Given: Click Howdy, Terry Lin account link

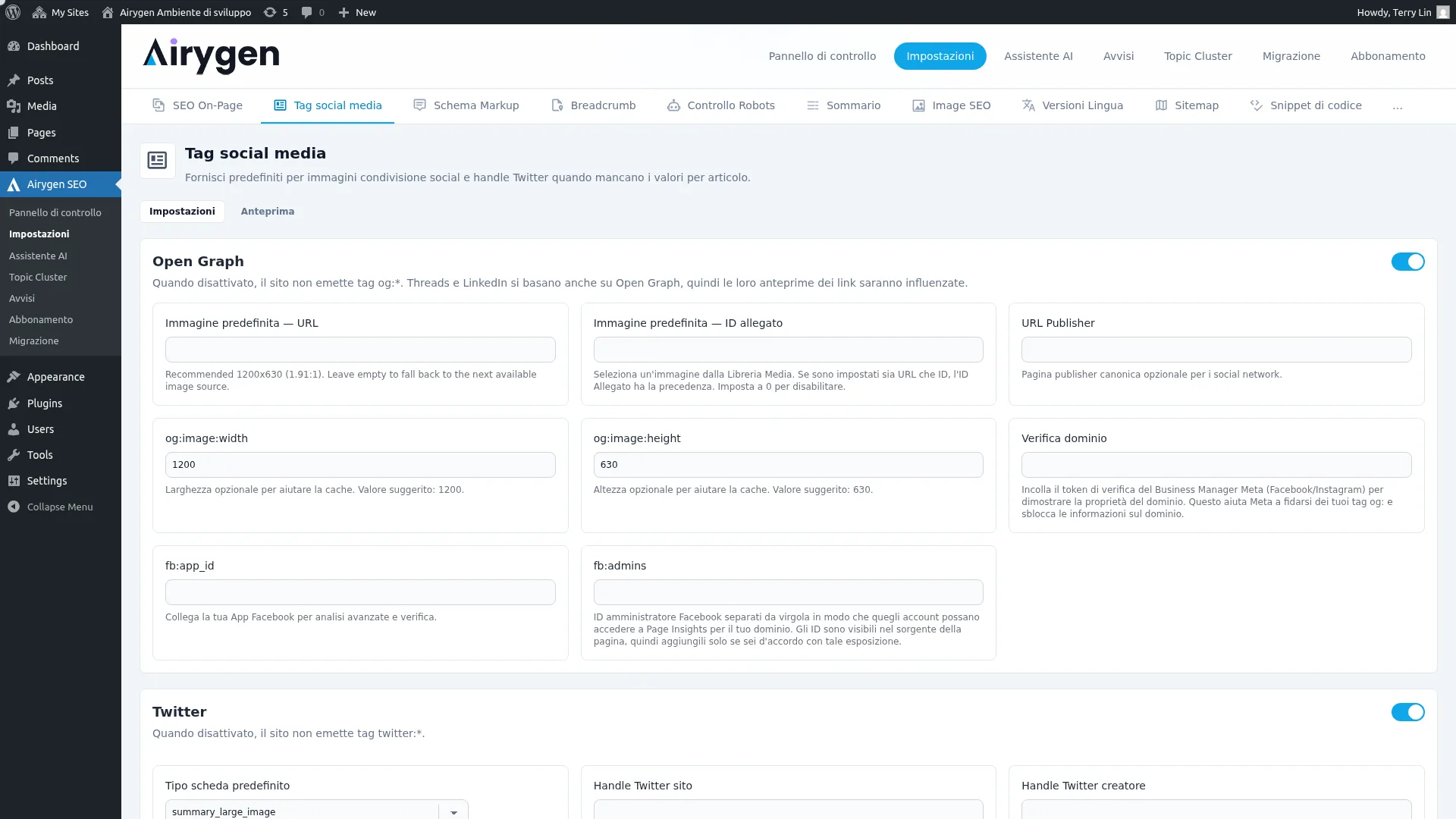Looking at the screenshot, I should click(x=1394, y=12).
